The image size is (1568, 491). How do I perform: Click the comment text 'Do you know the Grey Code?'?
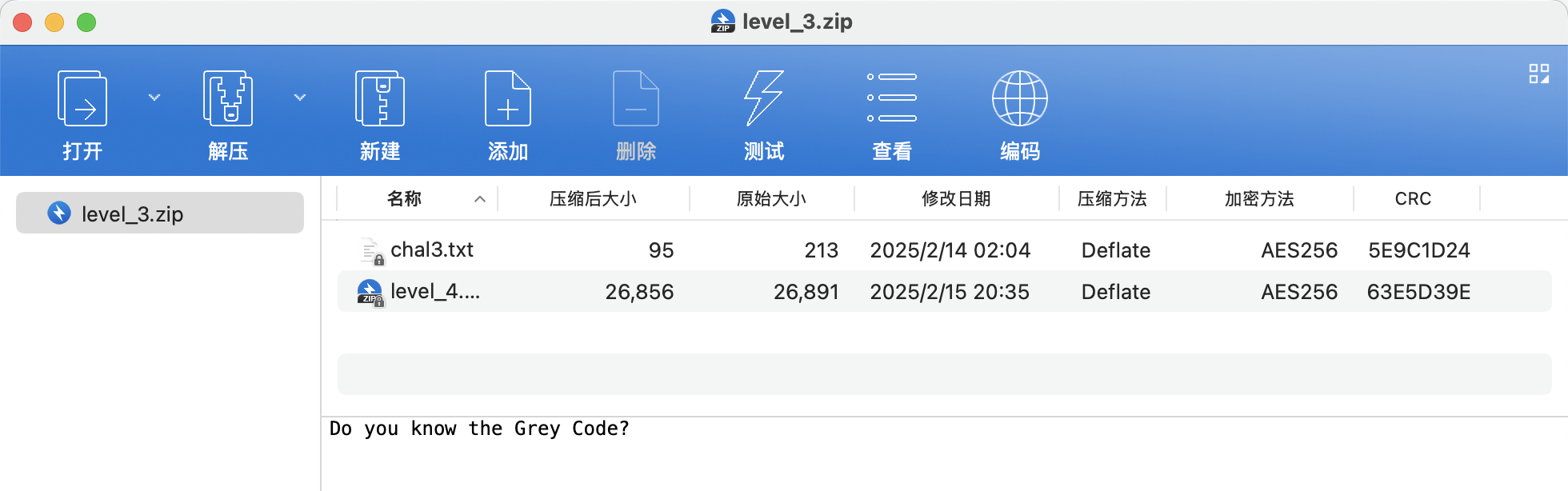[479, 429]
